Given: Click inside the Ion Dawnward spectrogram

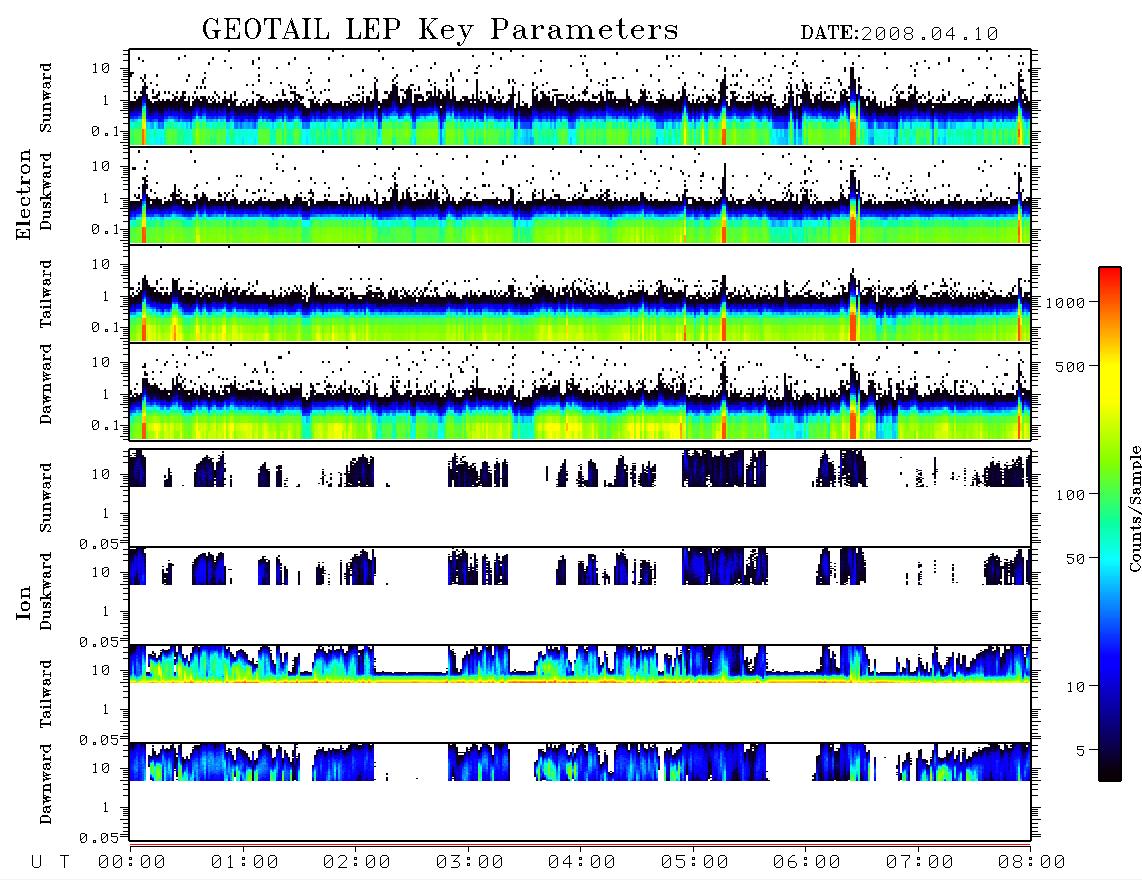Looking at the screenshot, I should click(x=580, y=791).
